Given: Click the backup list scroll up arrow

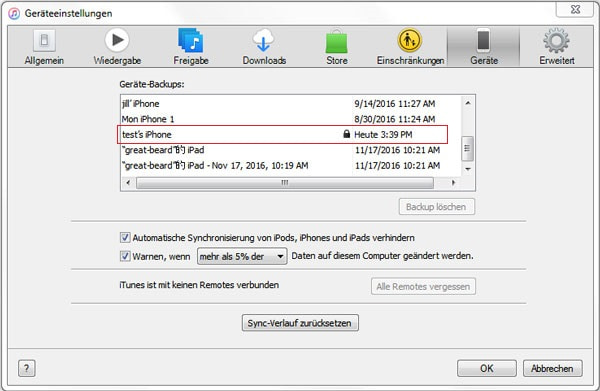Looking at the screenshot, I should 468,103.
